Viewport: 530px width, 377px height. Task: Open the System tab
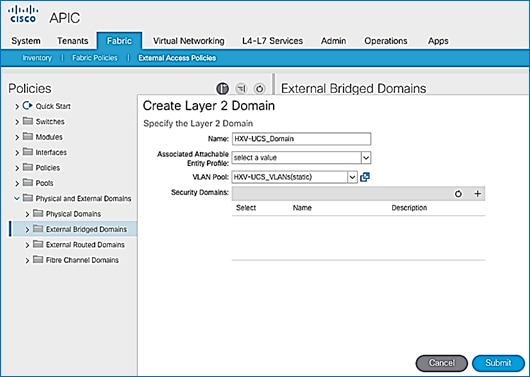coord(26,41)
